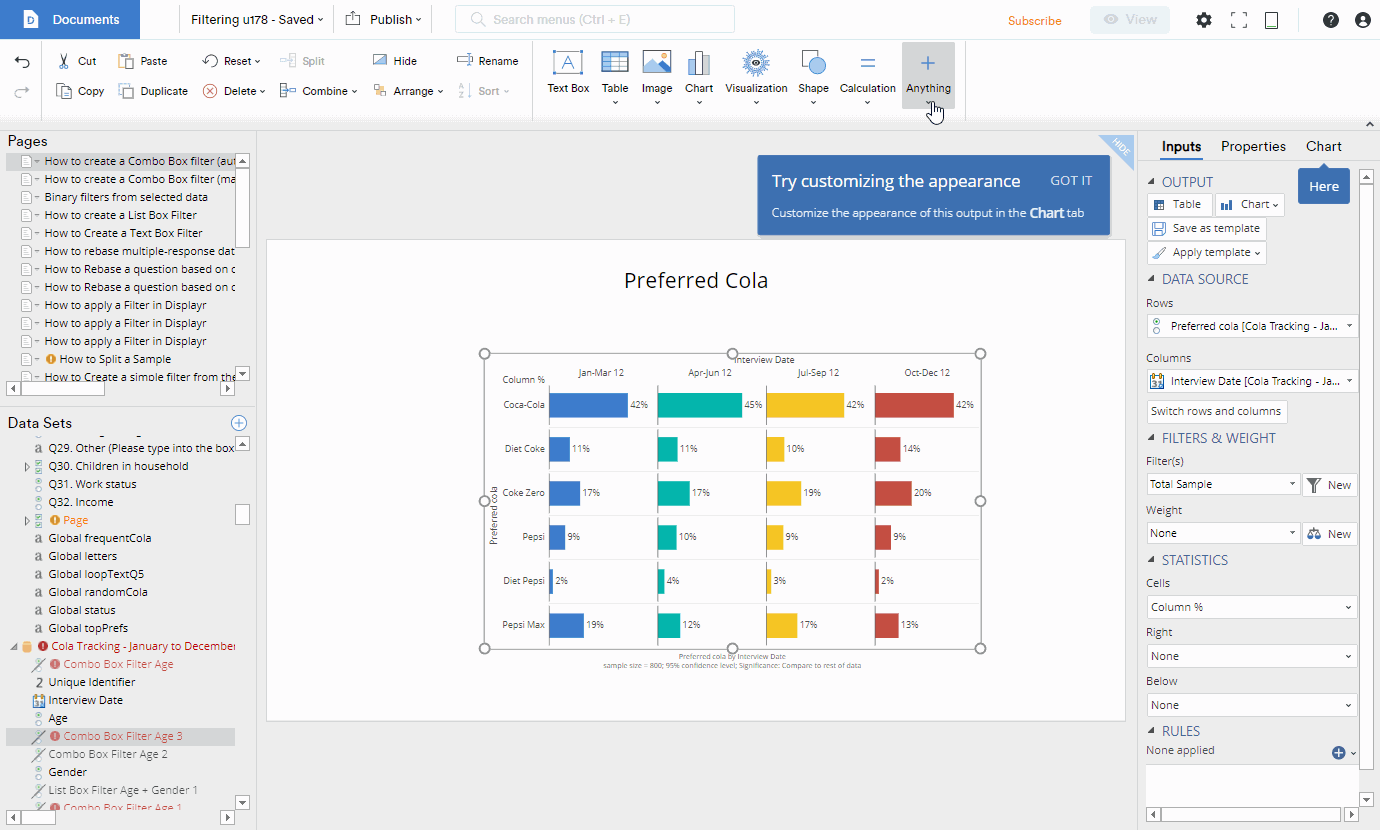Click the Subscribe link
This screenshot has height=830, width=1380.
pos(1034,21)
